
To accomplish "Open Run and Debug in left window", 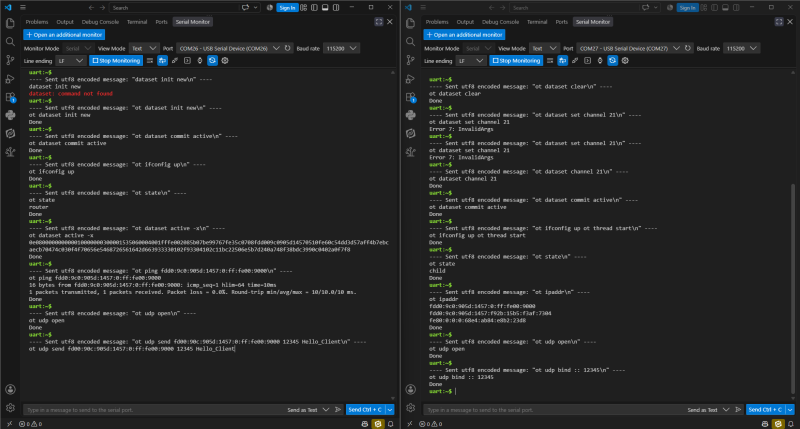I will tap(10, 79).
